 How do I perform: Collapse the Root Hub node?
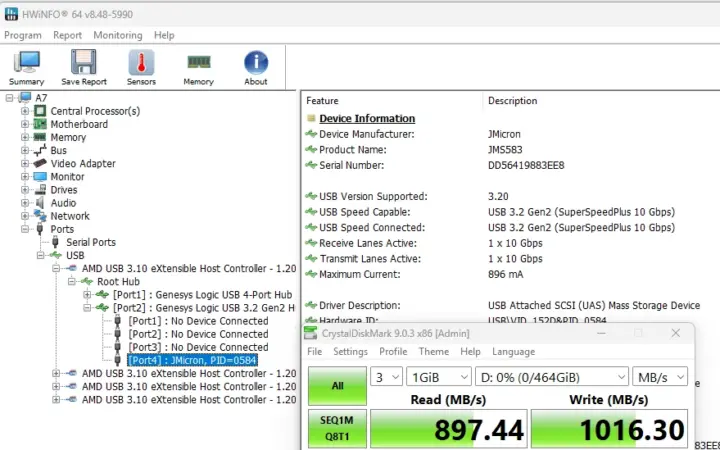click(x=72, y=281)
